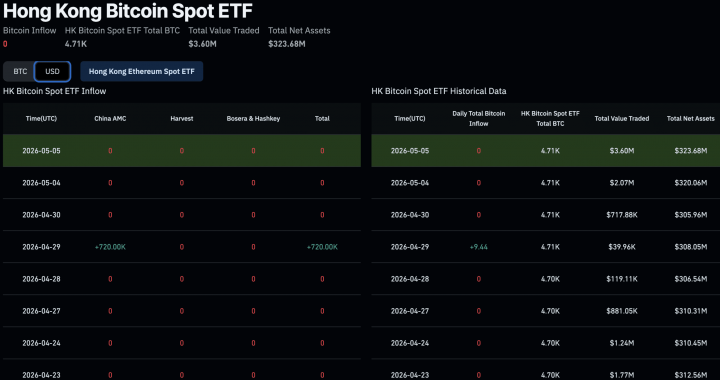This screenshot has width=720, height=380.
Task: Select the $310.31M net assets
Action: point(691,311)
